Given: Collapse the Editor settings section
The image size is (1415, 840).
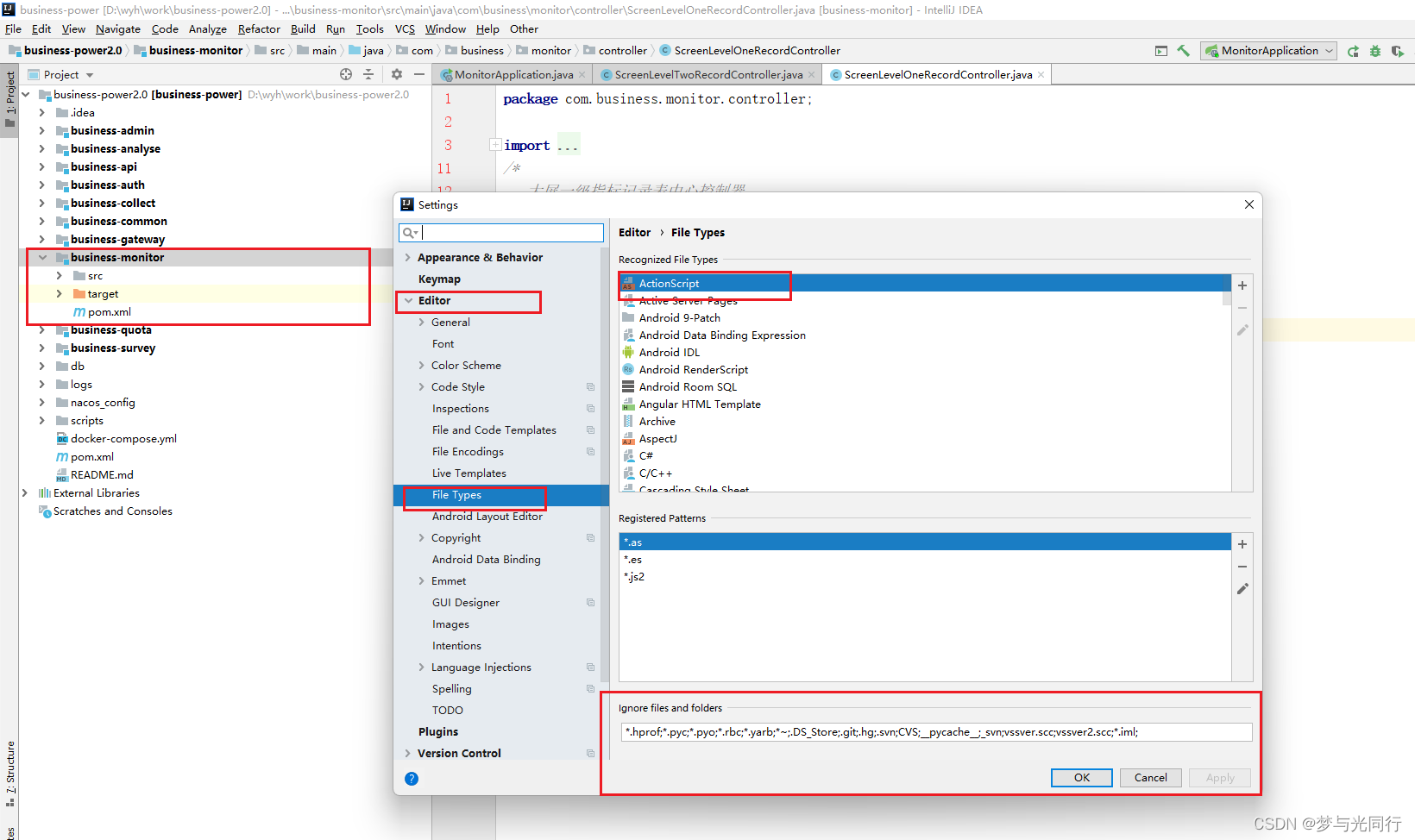Looking at the screenshot, I should [x=408, y=301].
